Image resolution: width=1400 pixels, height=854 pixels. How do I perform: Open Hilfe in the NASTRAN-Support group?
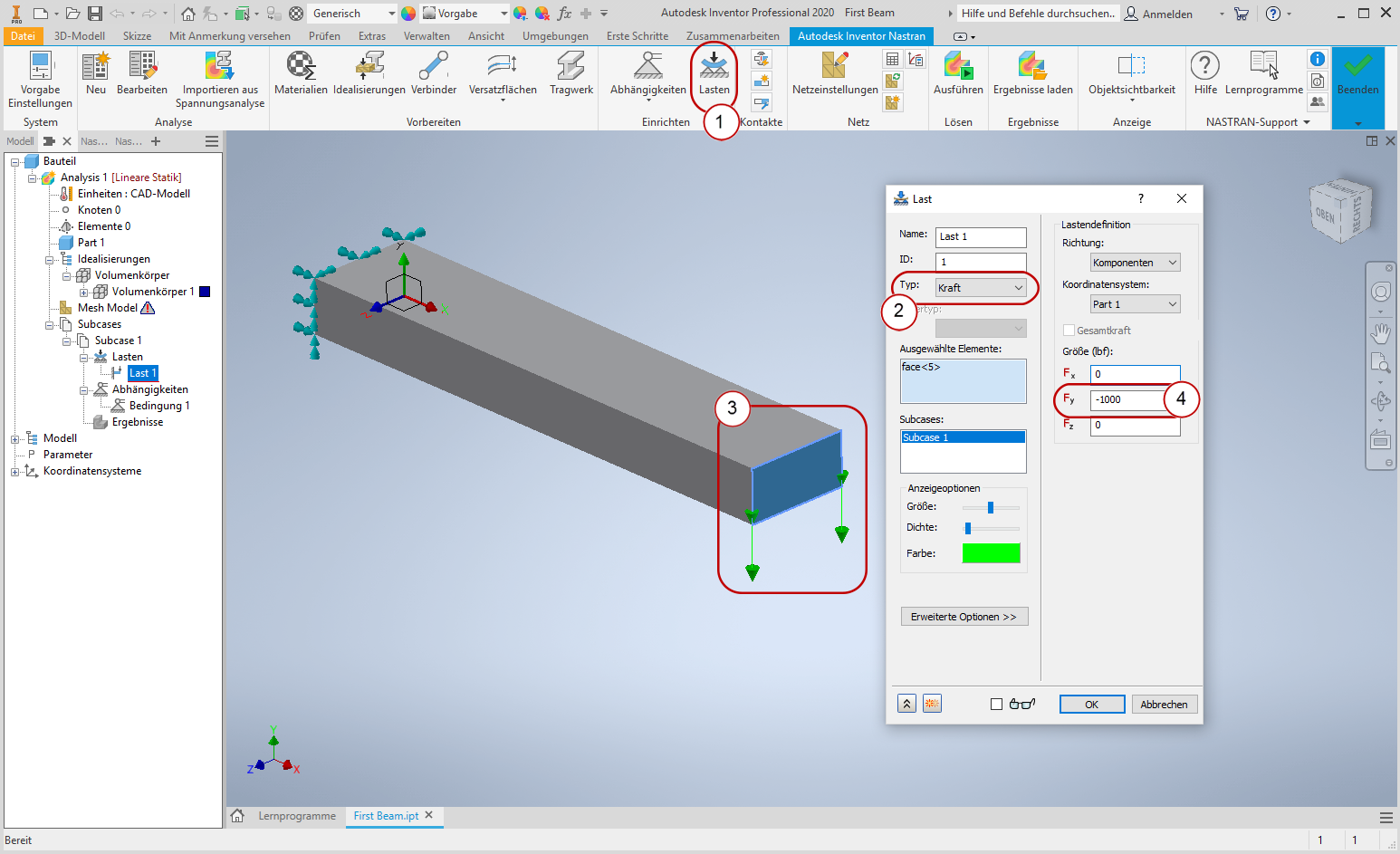pyautogui.click(x=1205, y=72)
